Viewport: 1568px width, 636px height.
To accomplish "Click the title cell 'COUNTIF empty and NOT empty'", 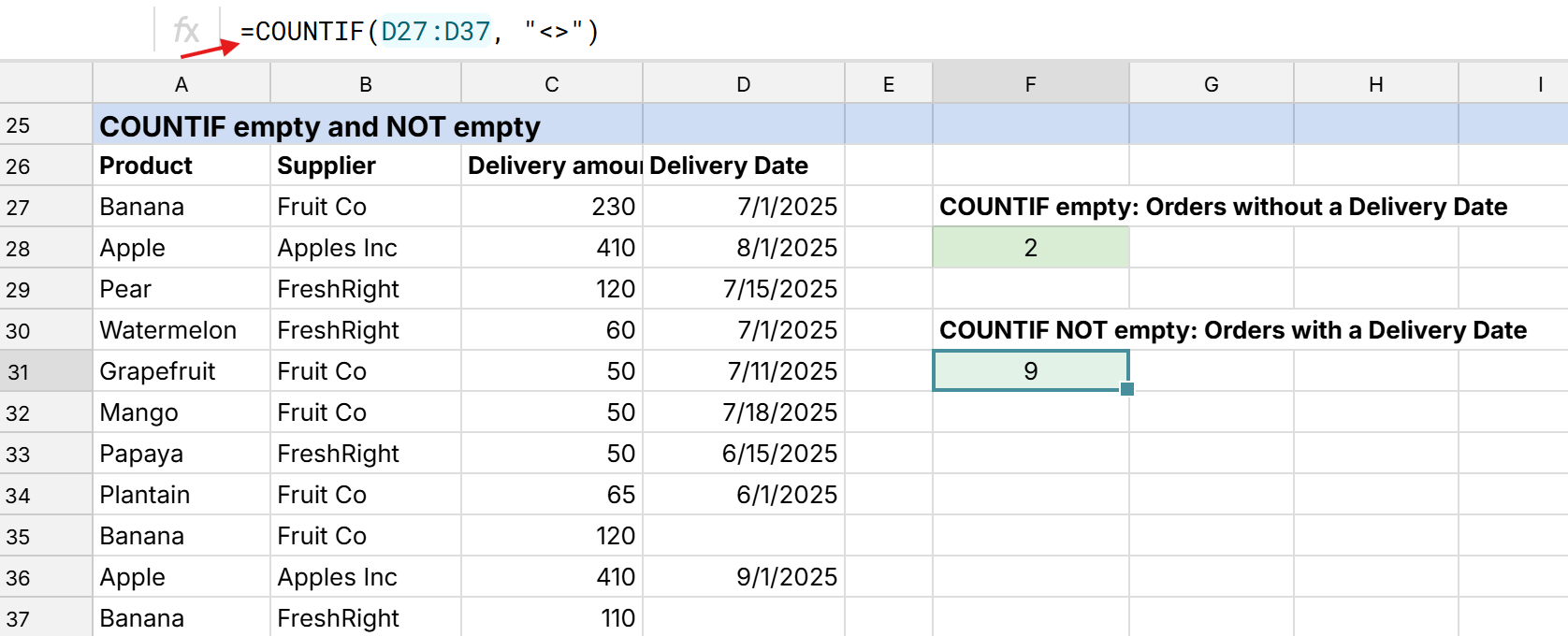I will coord(320,125).
